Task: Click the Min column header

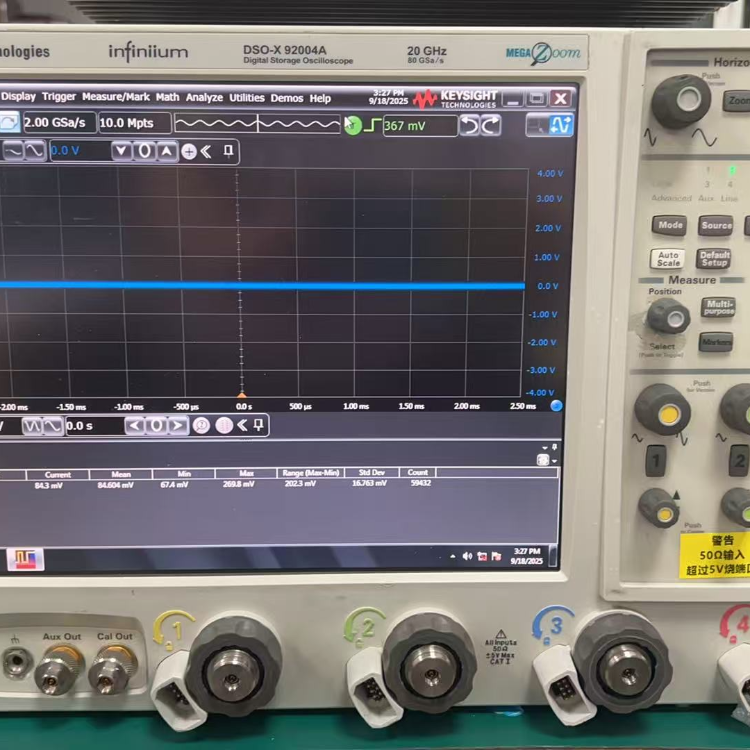Action: pos(184,474)
